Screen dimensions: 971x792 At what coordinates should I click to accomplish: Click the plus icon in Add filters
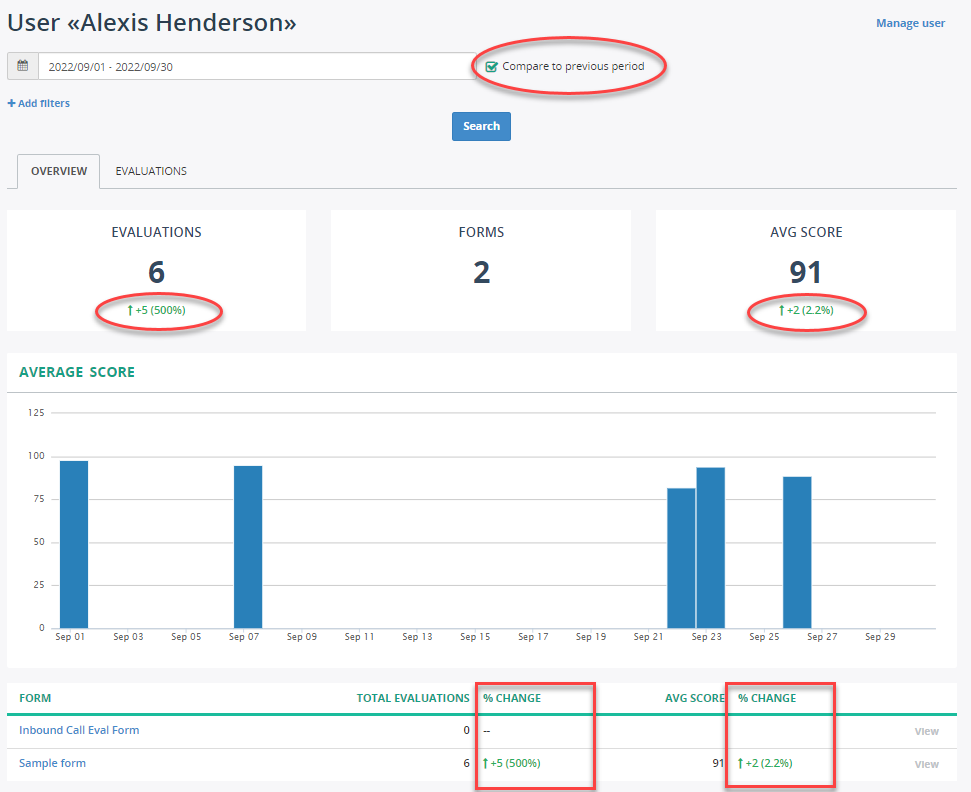click(12, 103)
